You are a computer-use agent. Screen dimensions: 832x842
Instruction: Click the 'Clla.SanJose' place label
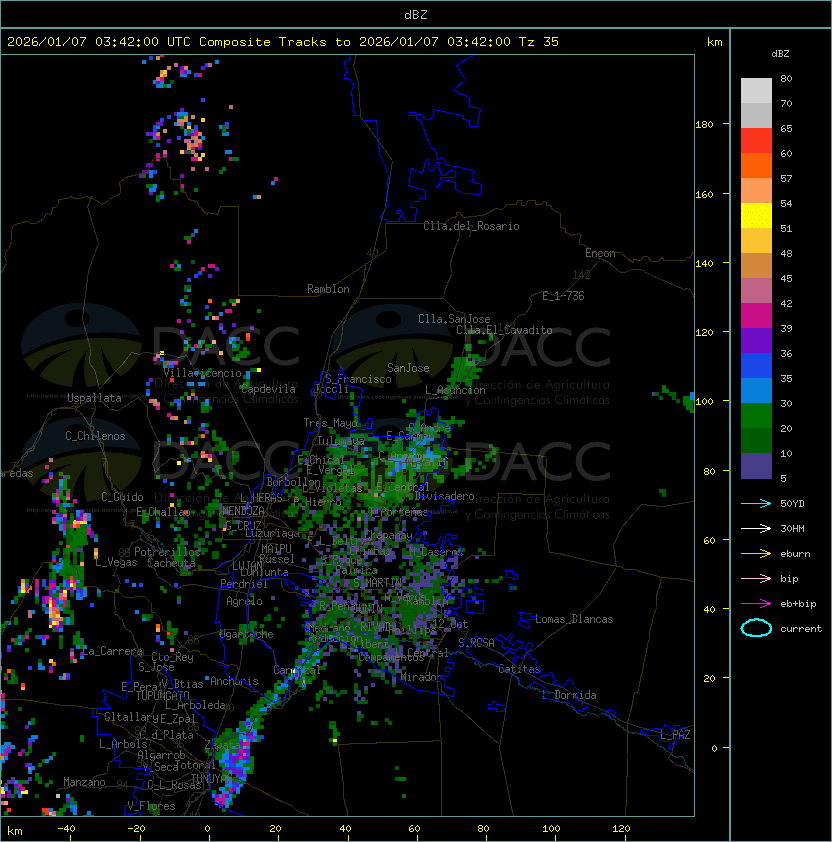(x=454, y=319)
